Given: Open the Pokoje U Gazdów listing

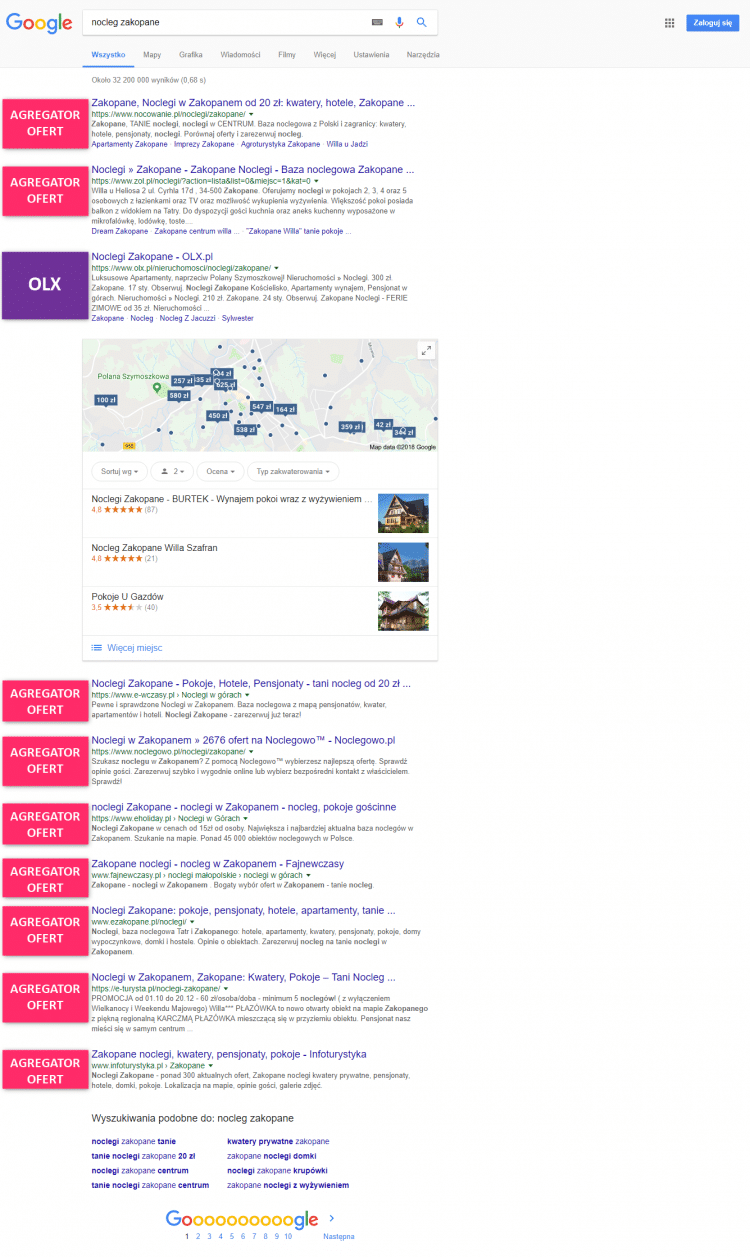Looking at the screenshot, I should (127, 597).
